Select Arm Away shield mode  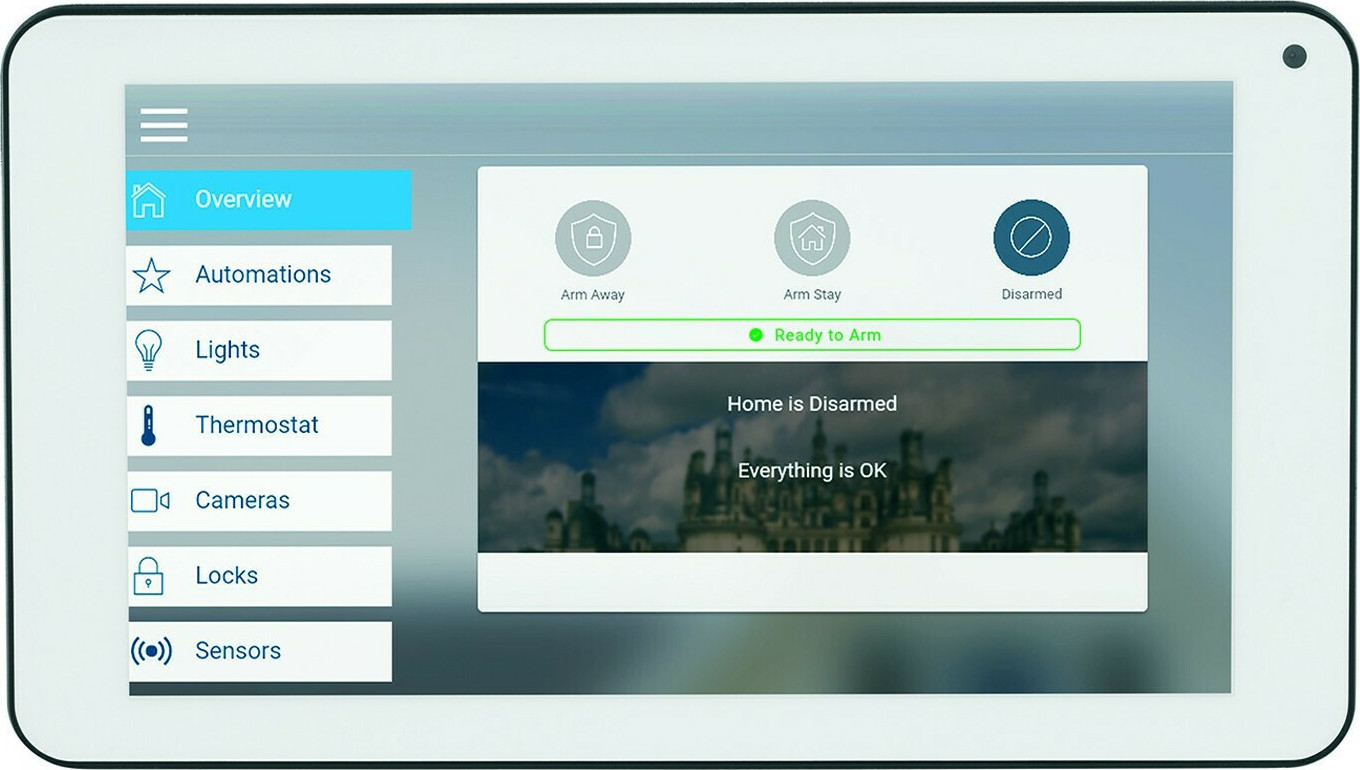pyautogui.click(x=593, y=238)
